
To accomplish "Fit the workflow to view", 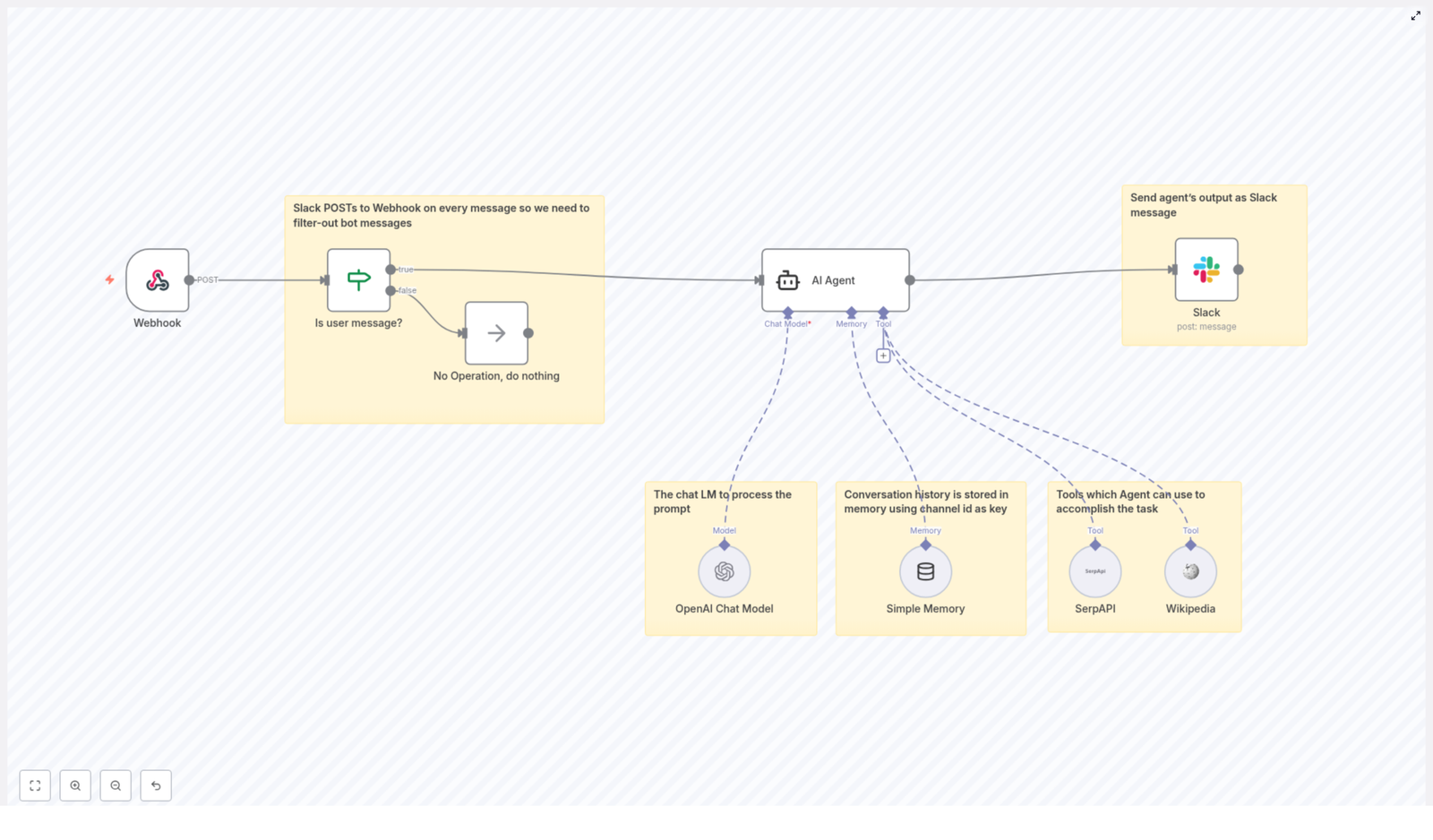I will tap(36, 785).
